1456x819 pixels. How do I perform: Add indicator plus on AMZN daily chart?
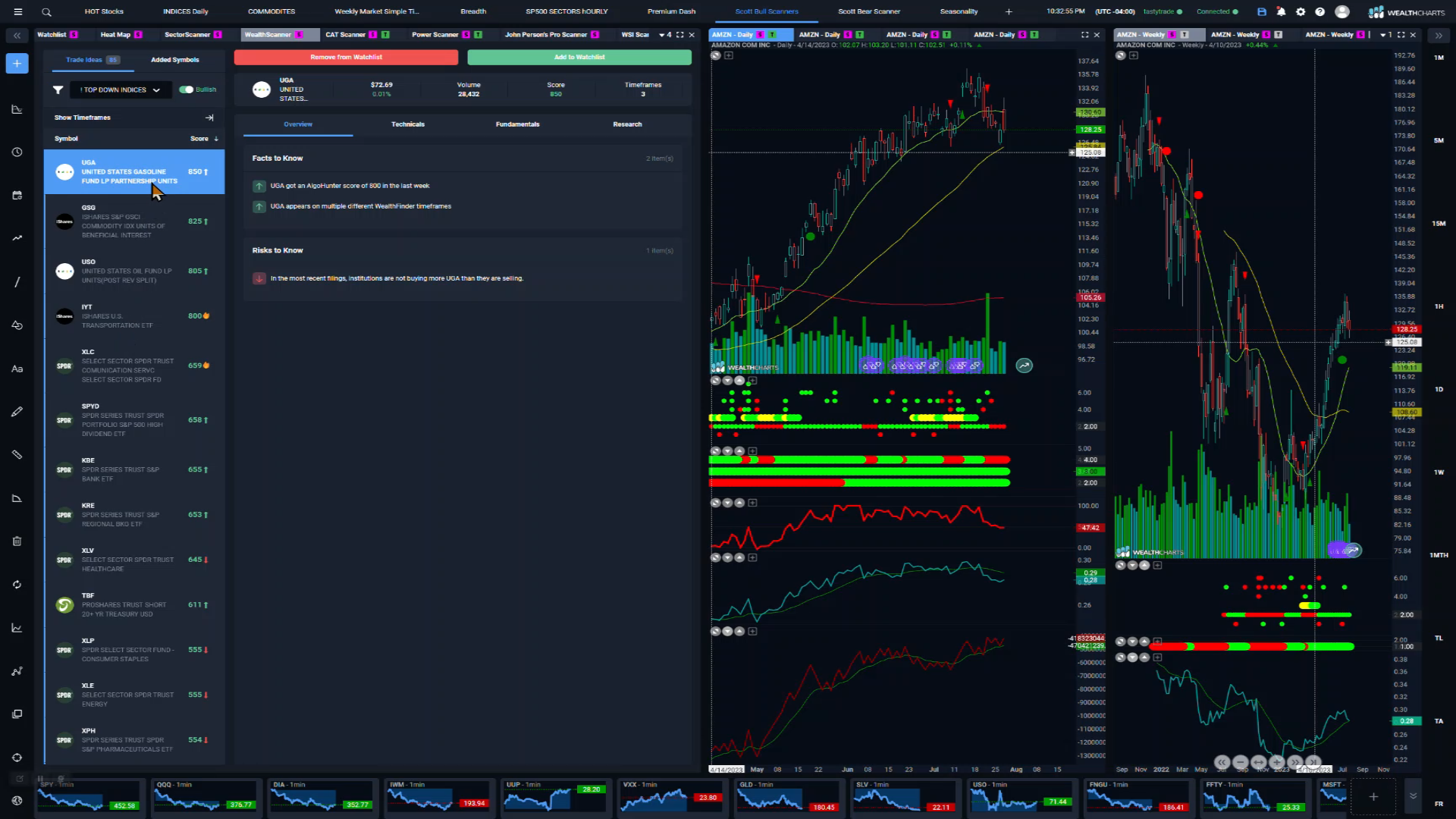pyautogui.click(x=729, y=55)
